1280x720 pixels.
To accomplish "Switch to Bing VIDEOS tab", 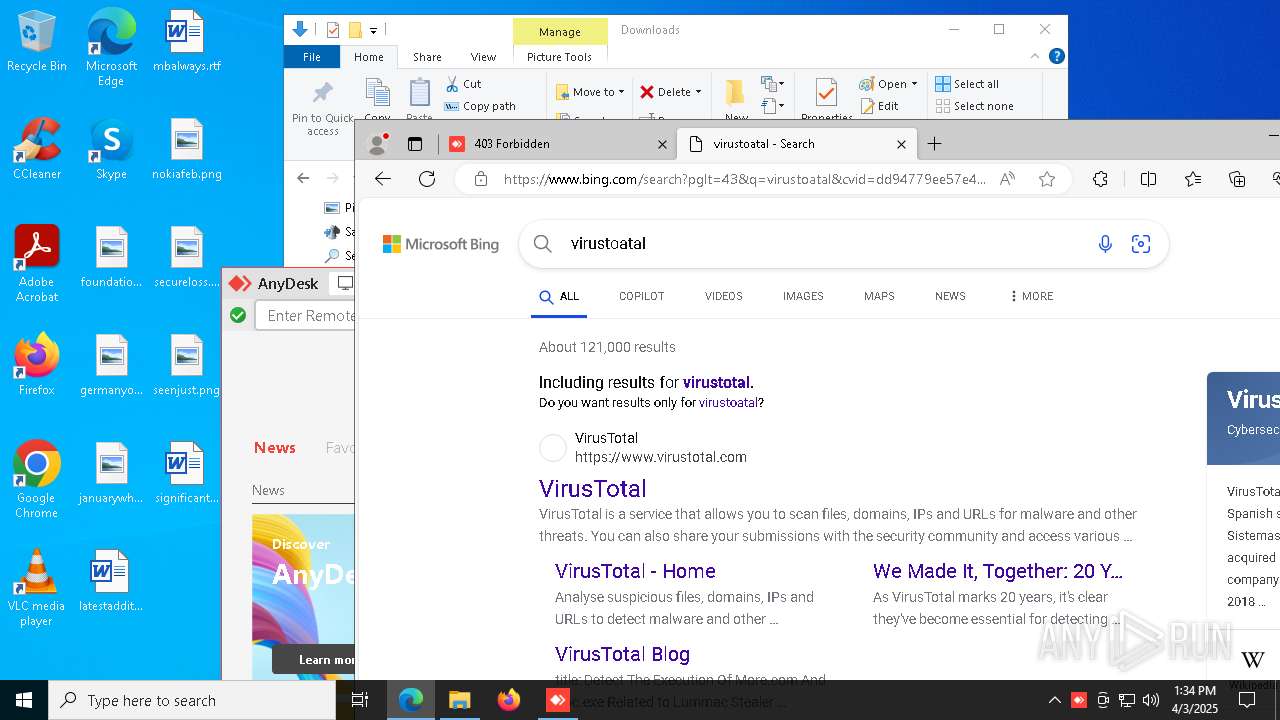I will (x=723, y=296).
